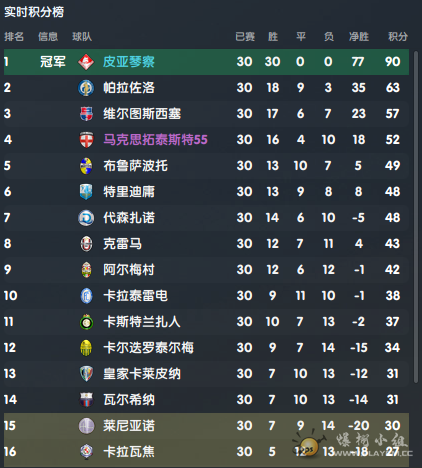Image resolution: width=422 pixels, height=468 pixels.
Task: Open the 卡斯特兰扎人 green circular badge
Action: [x=86, y=322]
